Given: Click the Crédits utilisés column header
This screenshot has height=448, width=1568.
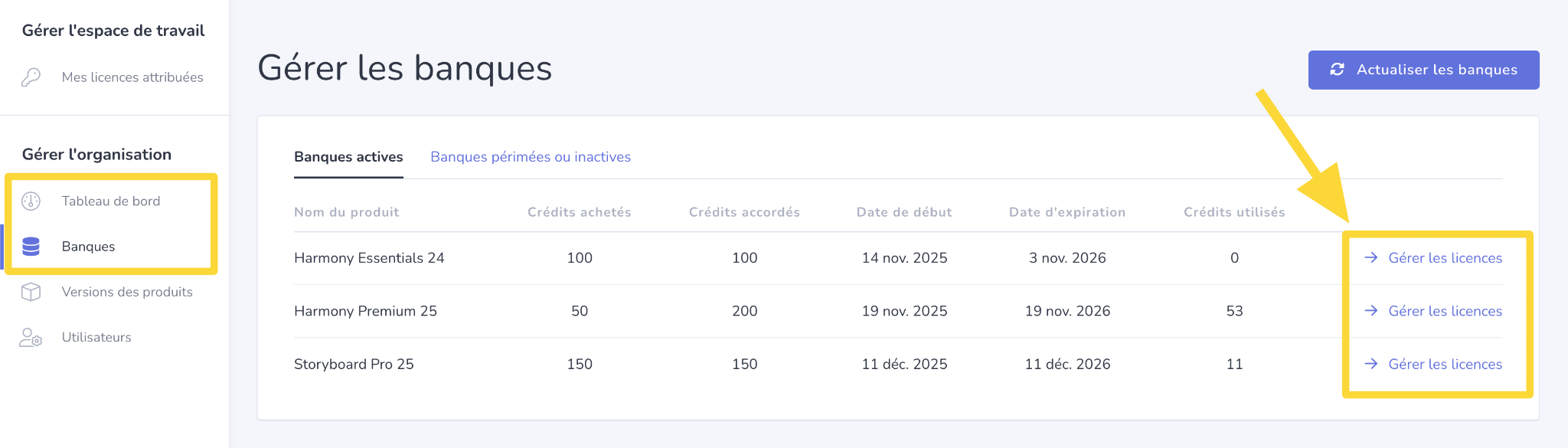Looking at the screenshot, I should pos(1234,212).
